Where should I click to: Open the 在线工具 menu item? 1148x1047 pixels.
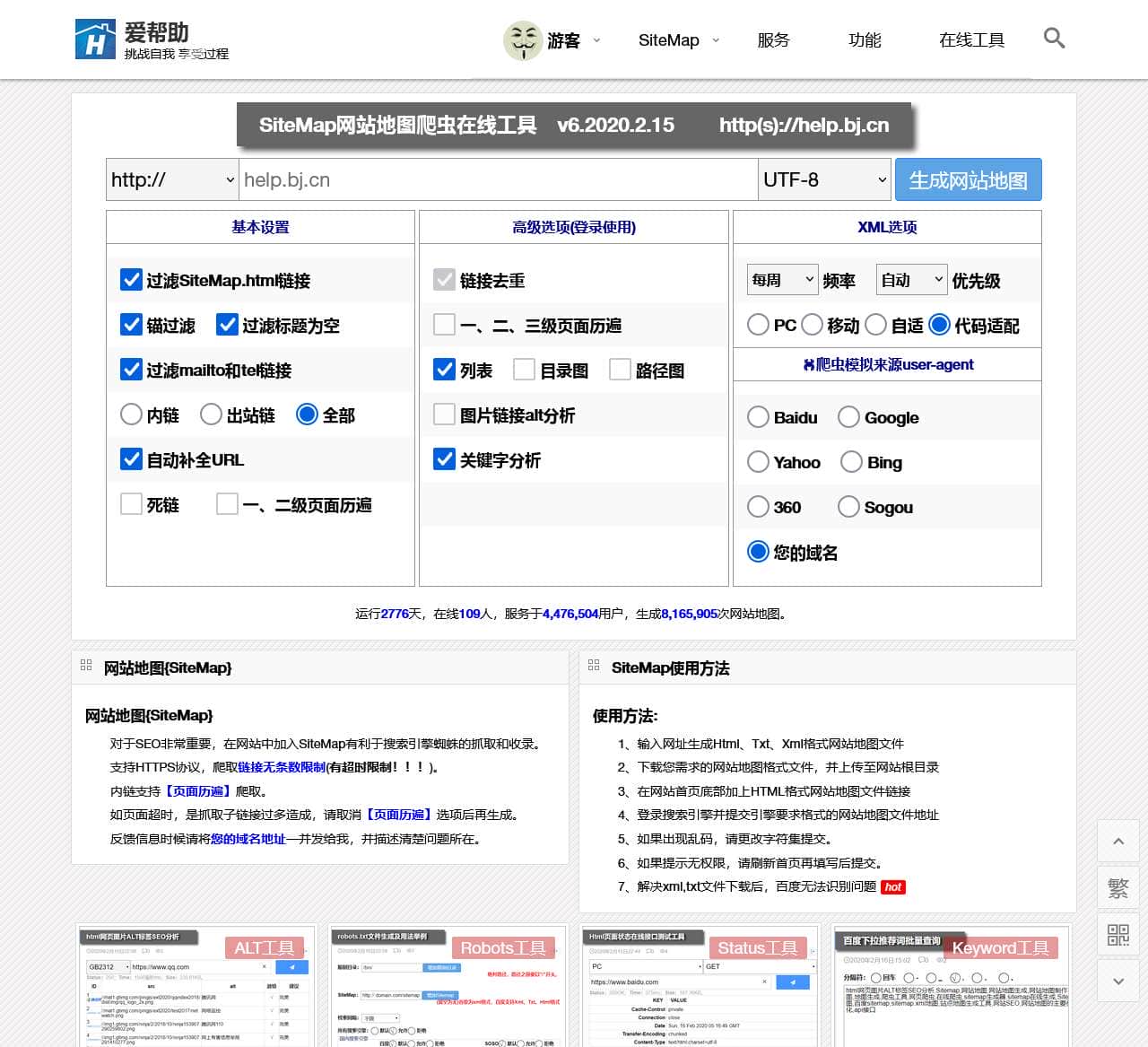971,40
